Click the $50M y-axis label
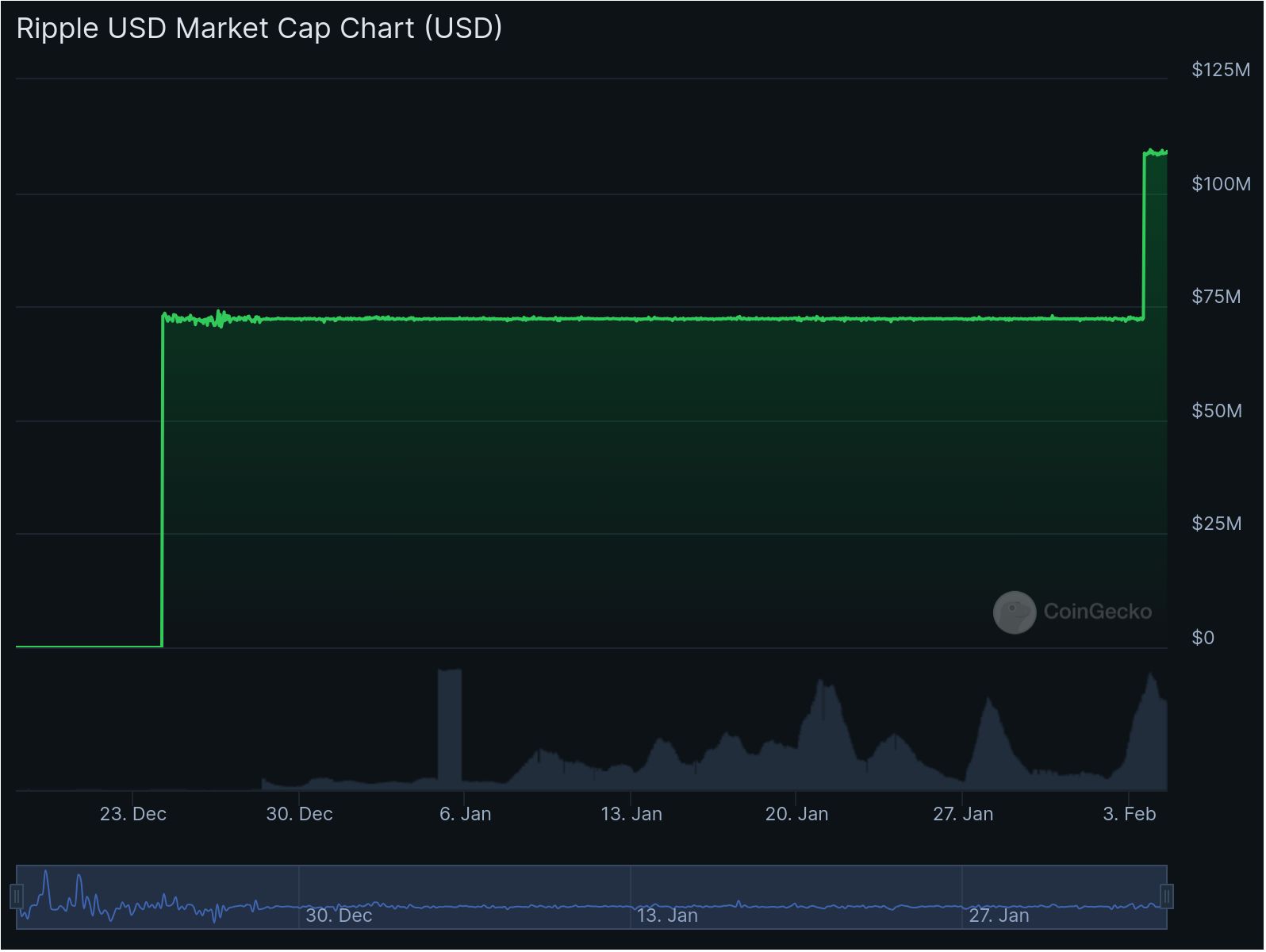 (x=1217, y=411)
